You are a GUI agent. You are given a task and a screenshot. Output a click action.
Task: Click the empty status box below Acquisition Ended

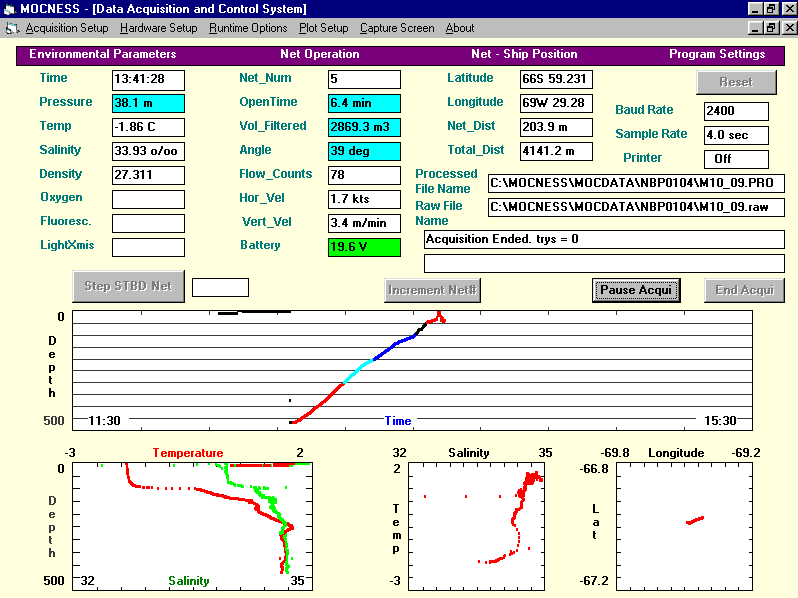click(604, 263)
